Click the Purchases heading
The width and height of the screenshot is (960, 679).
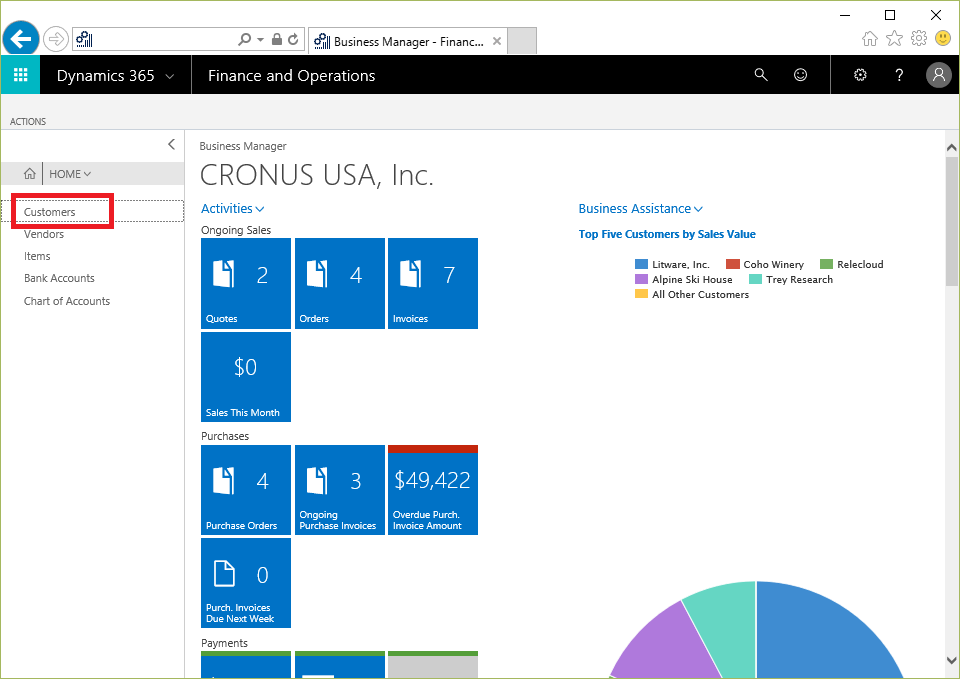[225, 436]
